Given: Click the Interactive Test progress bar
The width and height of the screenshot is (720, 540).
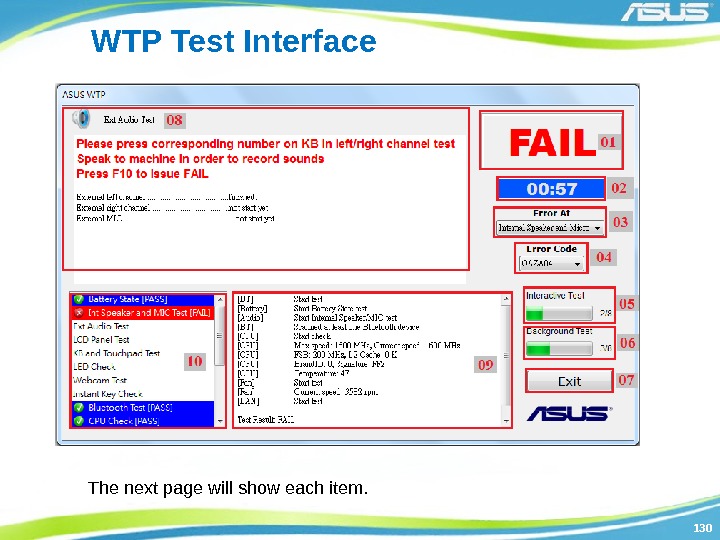Looking at the screenshot, I should 559,313.
